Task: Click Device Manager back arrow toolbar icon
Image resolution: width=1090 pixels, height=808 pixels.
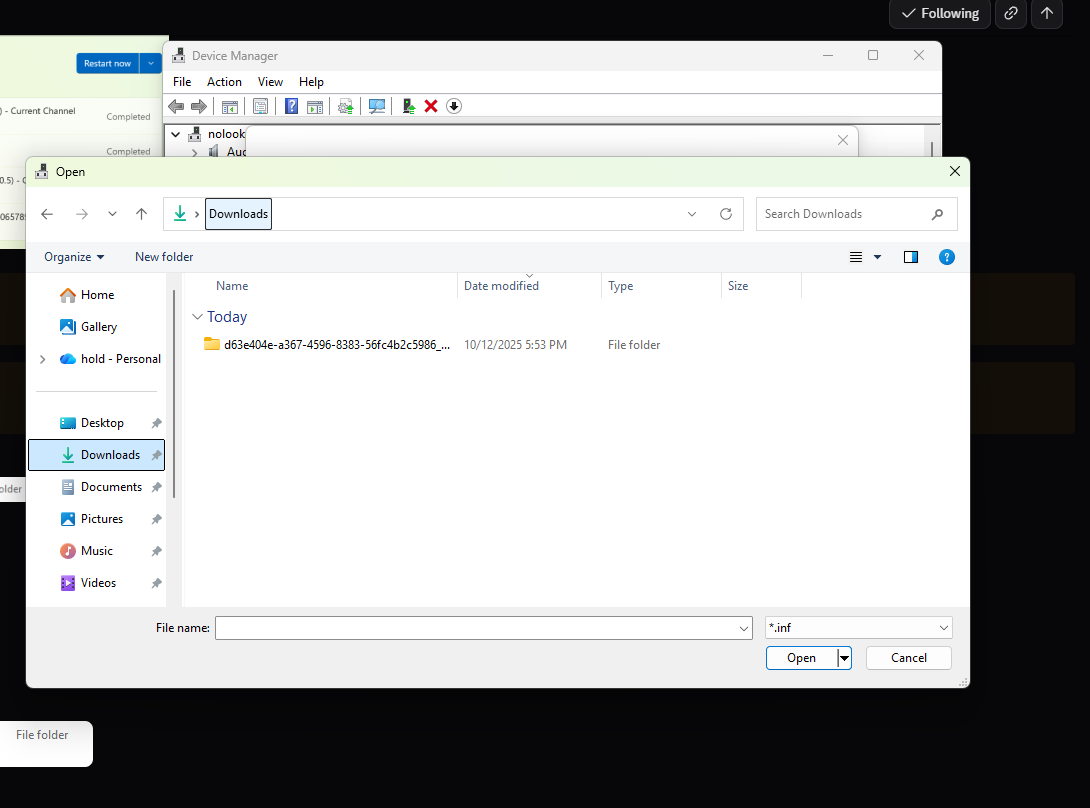Action: point(177,106)
